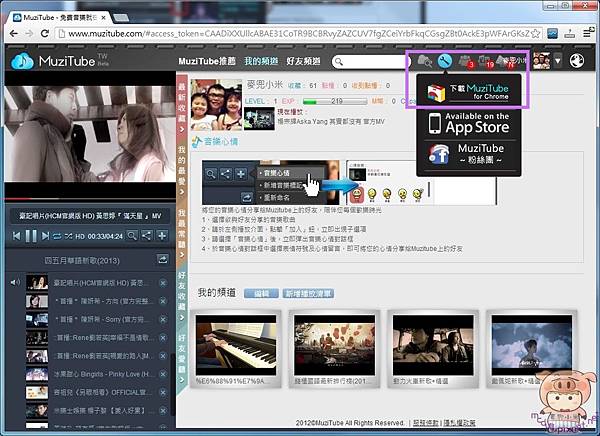Switch to the MuziTube推薦 tab
The image size is (600, 436).
click(x=207, y=61)
